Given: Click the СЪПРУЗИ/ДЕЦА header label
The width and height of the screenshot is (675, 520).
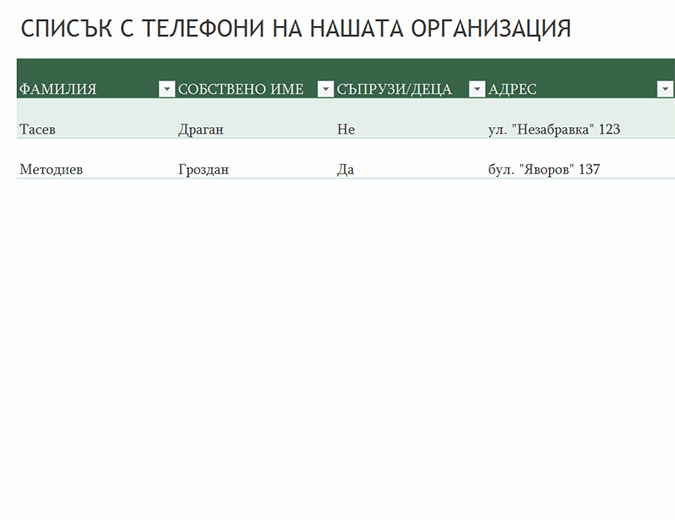Looking at the screenshot, I should (395, 89).
